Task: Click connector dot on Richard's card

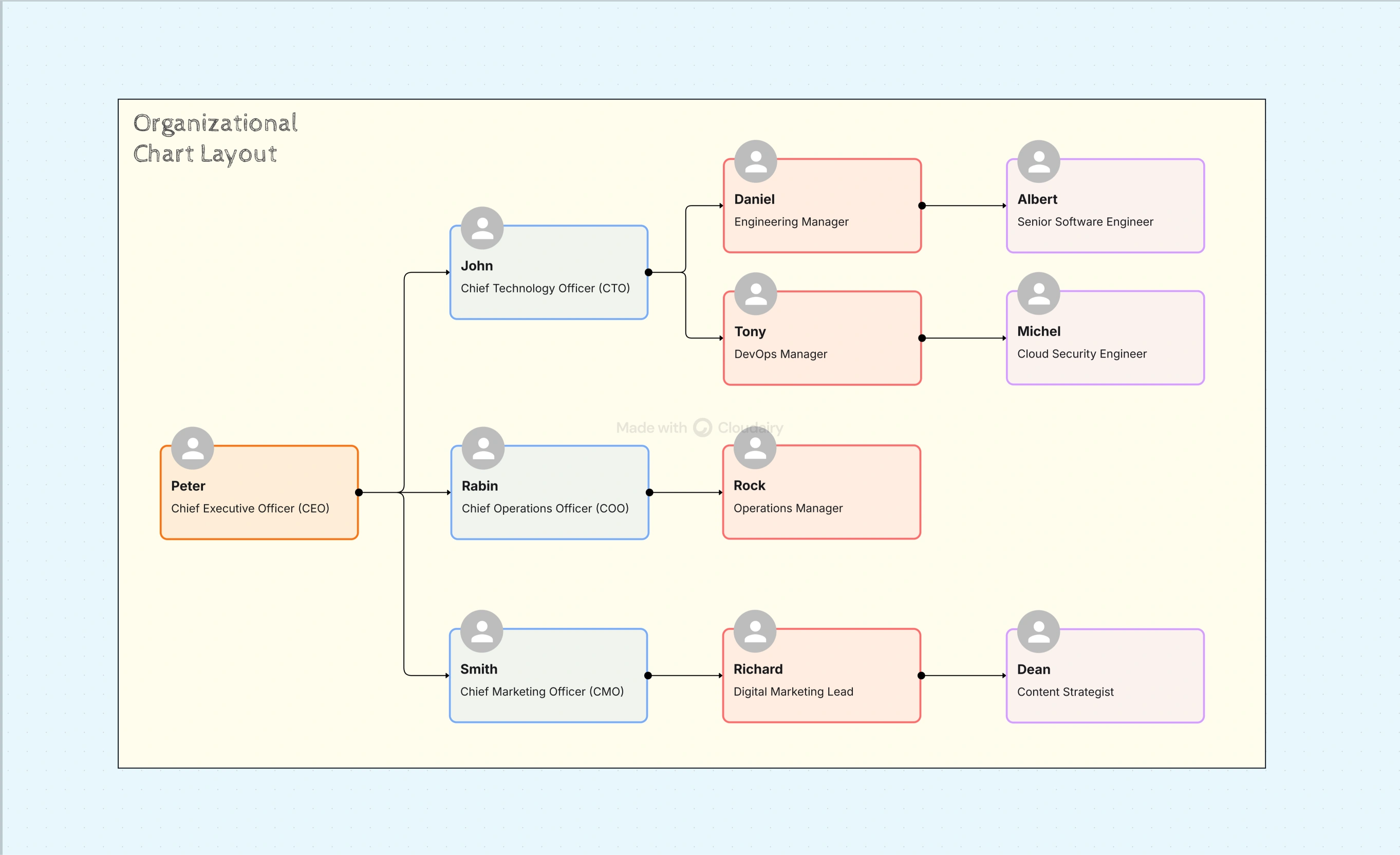Action: [x=921, y=676]
